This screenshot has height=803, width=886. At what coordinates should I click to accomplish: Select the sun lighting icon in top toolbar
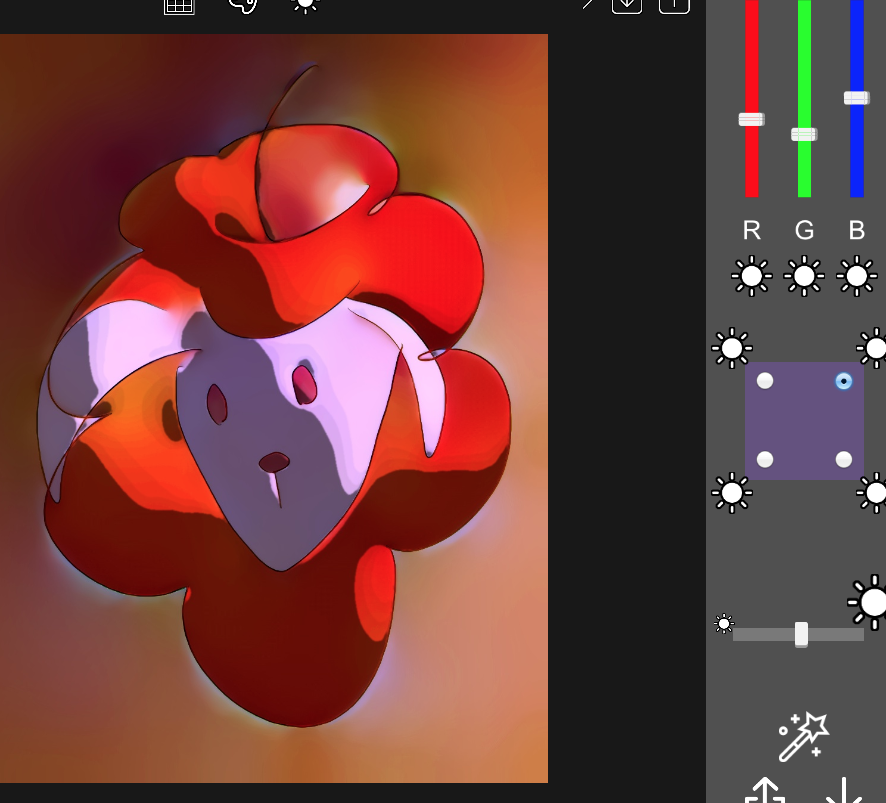coord(305,5)
